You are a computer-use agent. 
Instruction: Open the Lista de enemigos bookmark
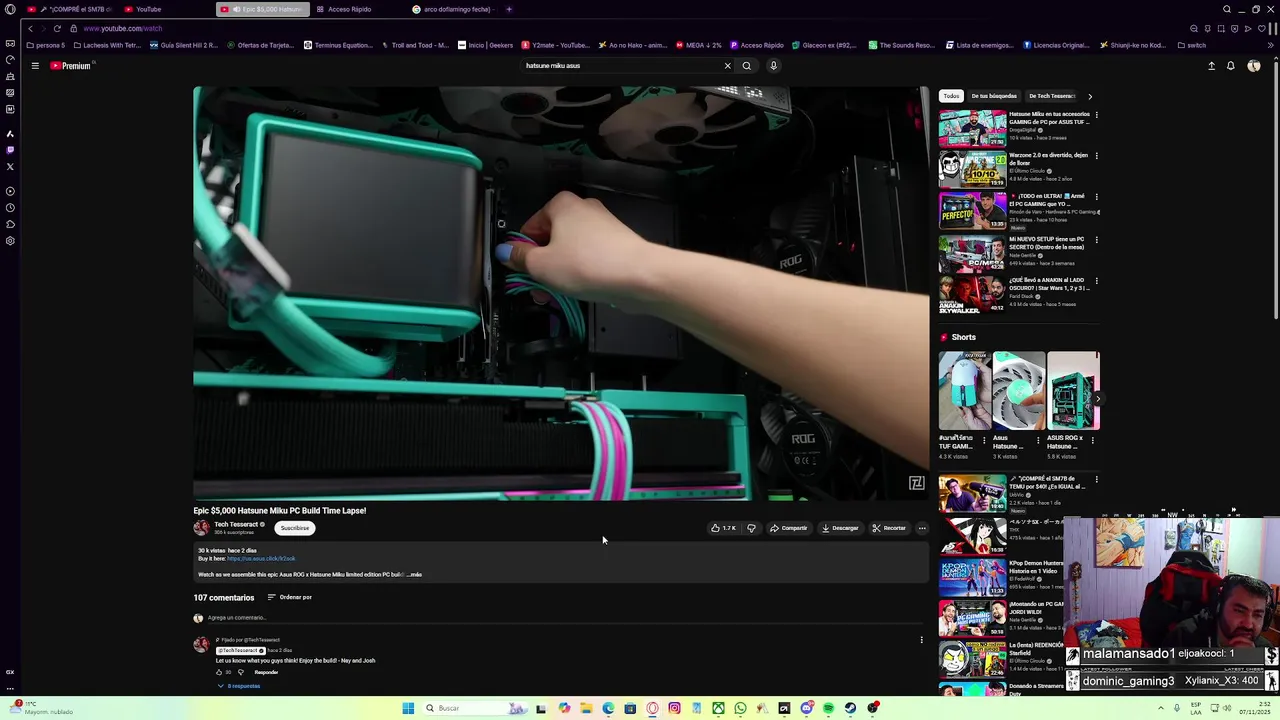tap(979, 45)
